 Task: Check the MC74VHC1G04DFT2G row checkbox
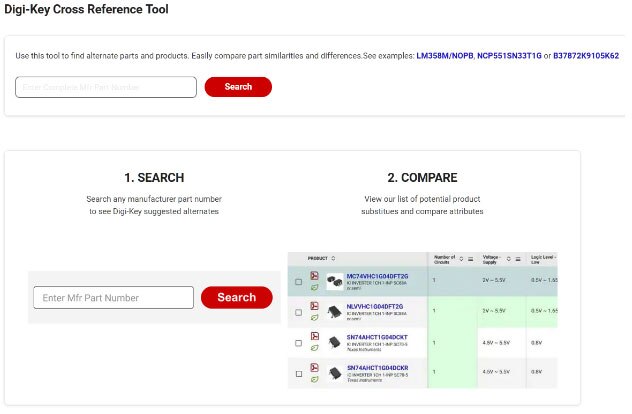click(x=298, y=282)
